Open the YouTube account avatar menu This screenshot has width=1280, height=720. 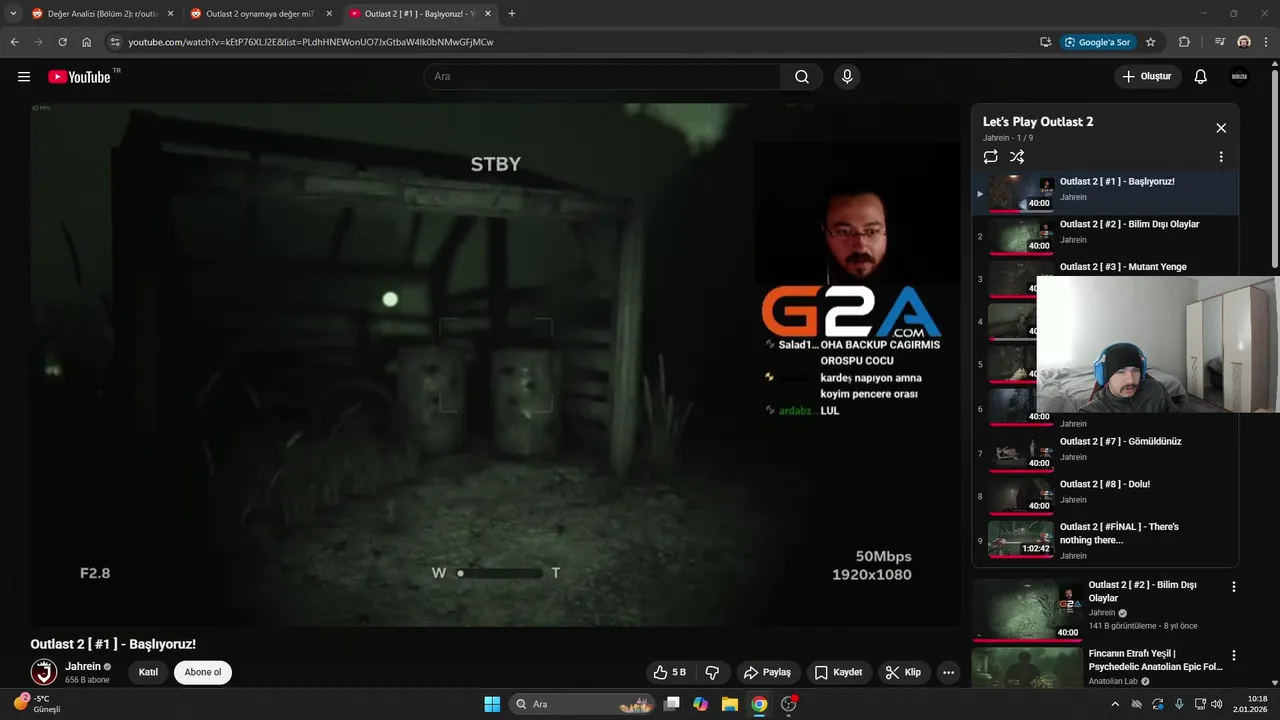coord(1239,77)
